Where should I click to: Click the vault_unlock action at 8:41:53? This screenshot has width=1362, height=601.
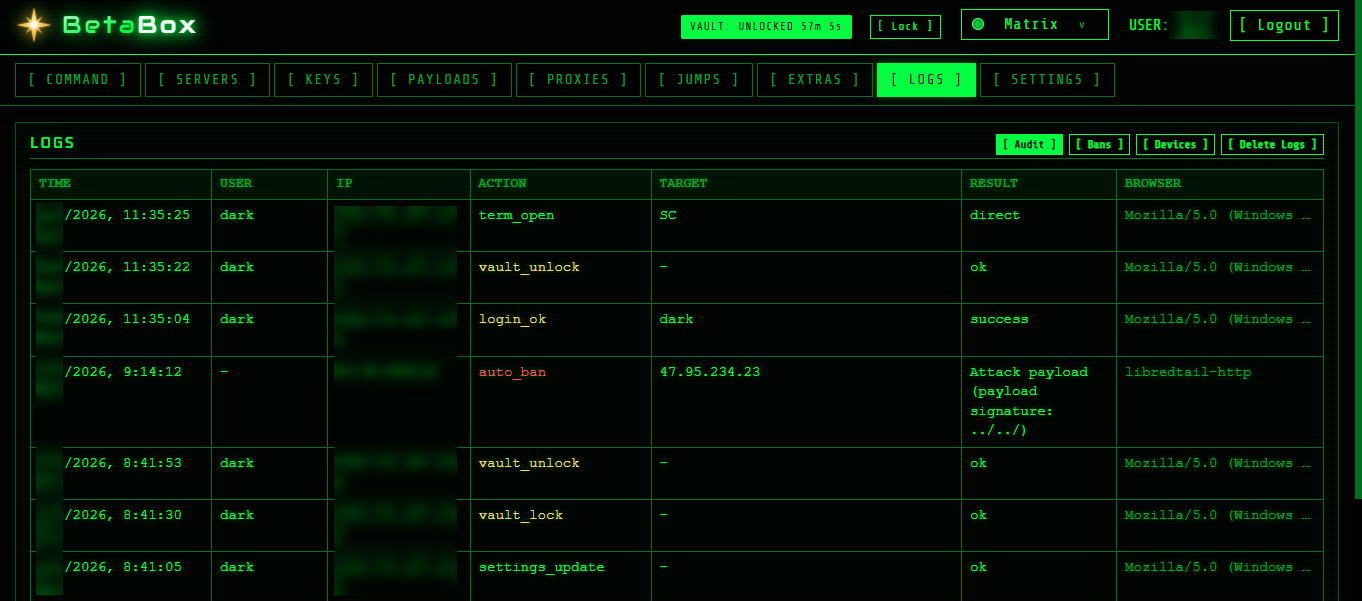pyautogui.click(x=529, y=463)
